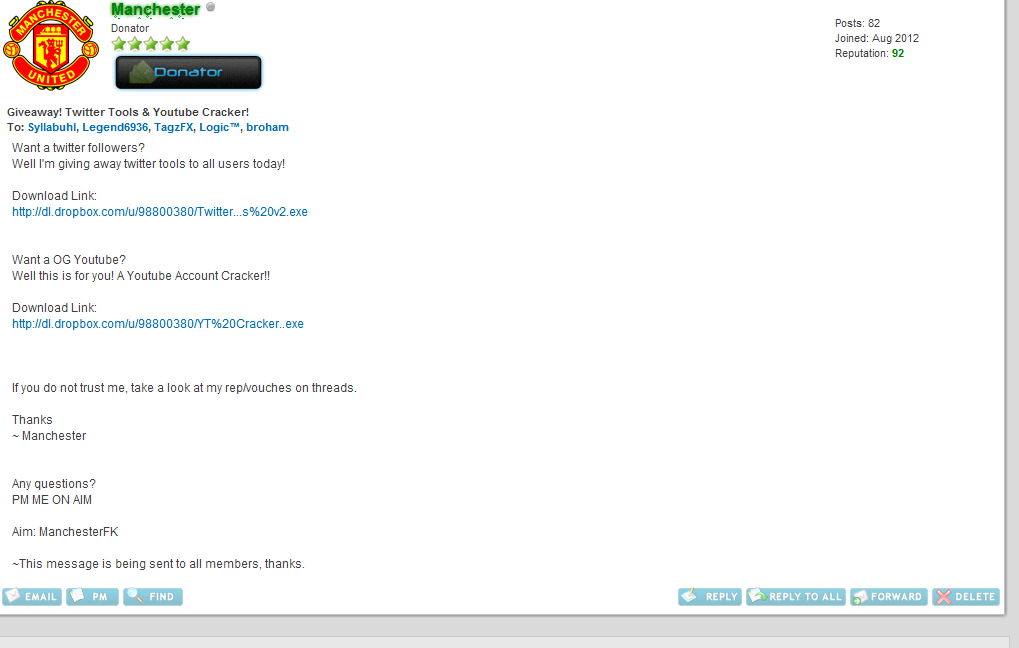This screenshot has width=1019, height=648.
Task: Click the reputation value 92
Action: (898, 53)
